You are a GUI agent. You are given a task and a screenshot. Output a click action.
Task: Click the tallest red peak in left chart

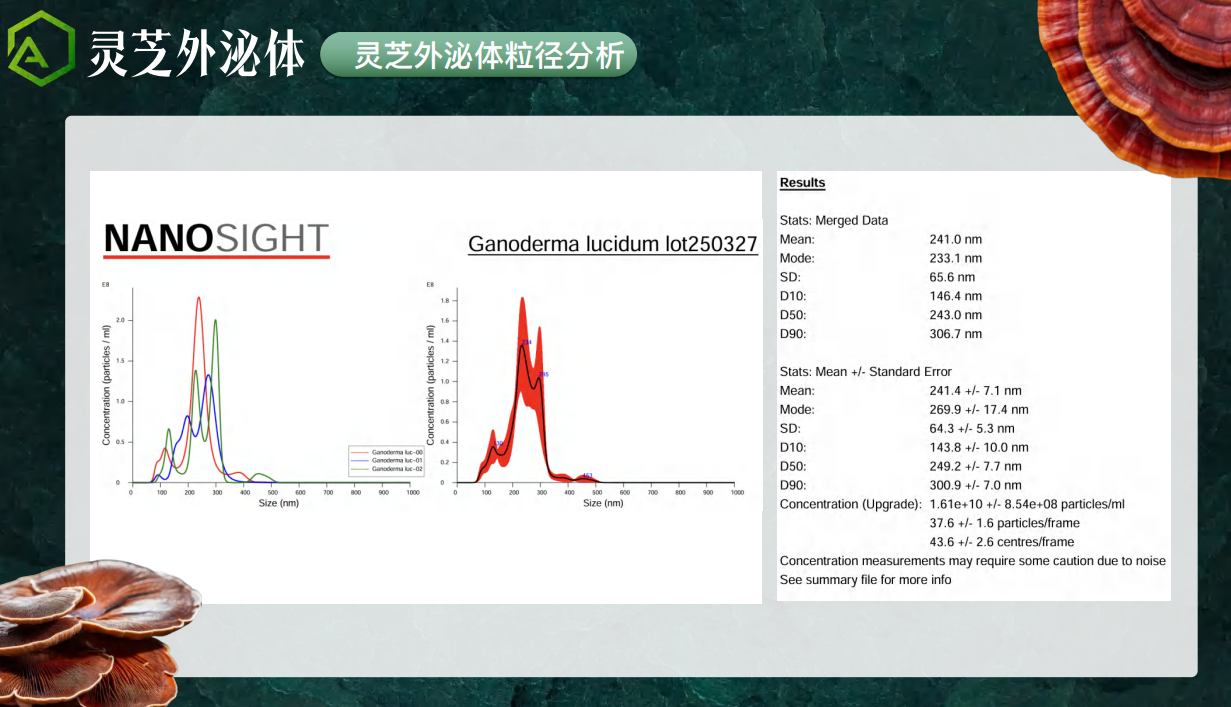click(199, 299)
